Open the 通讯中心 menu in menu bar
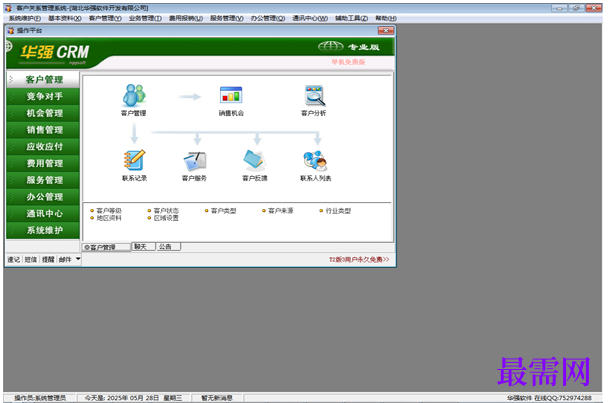 [x=310, y=18]
